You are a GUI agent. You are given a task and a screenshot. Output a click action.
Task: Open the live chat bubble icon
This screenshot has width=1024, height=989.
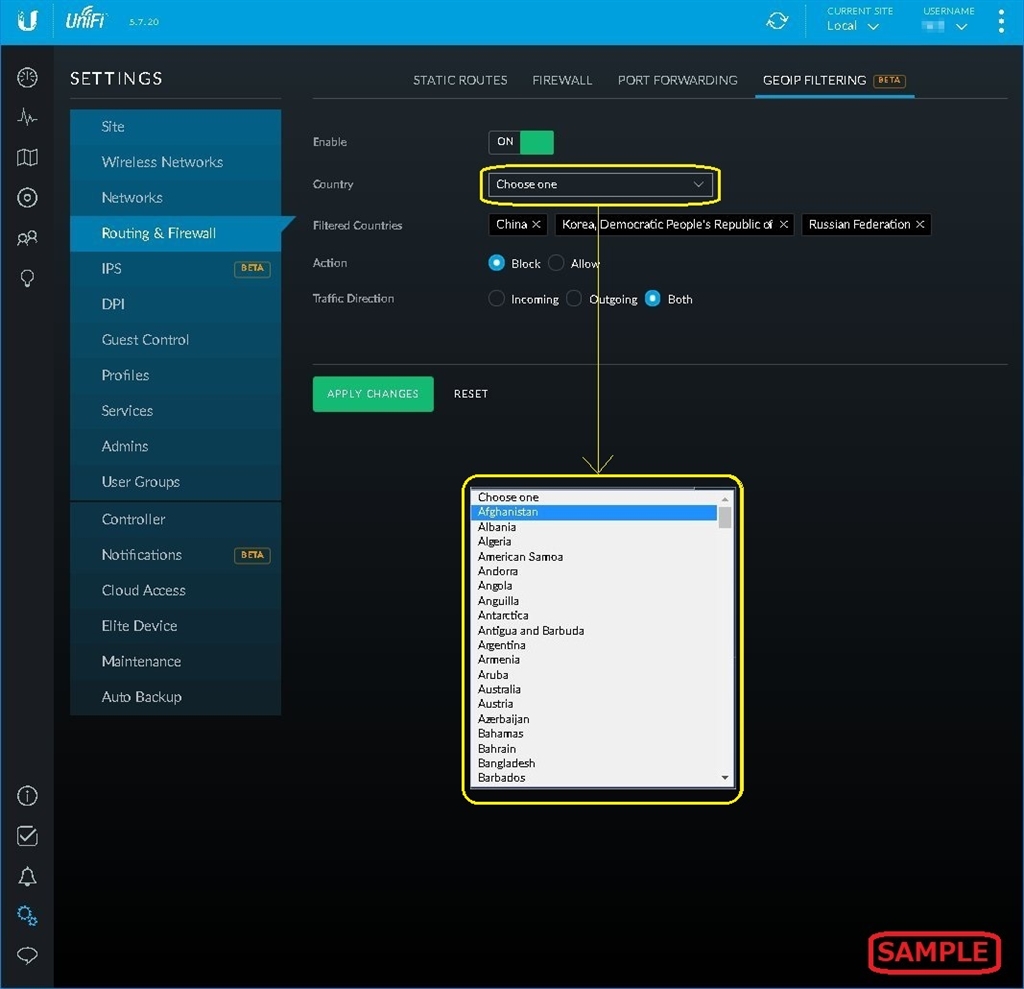click(x=27, y=956)
